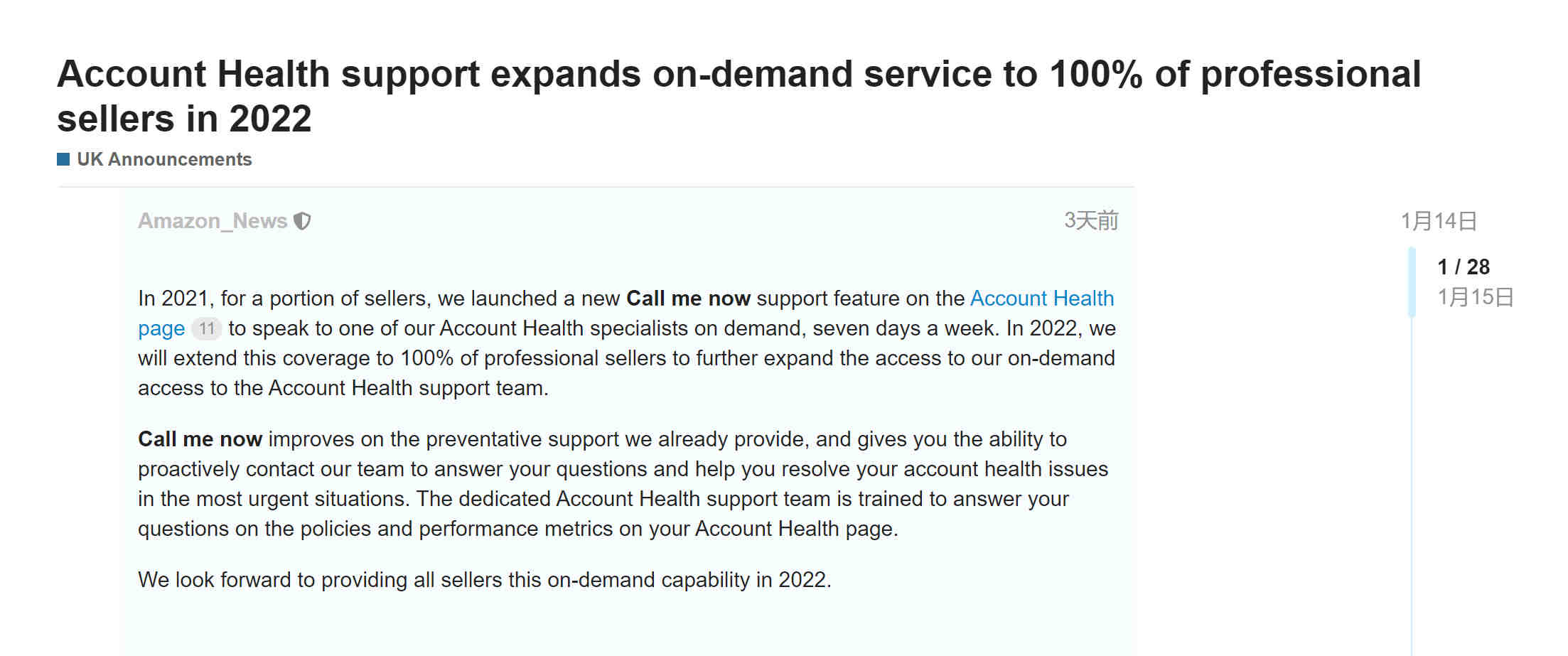The image size is (1568, 656).
Task: Click the 1月15日 date under post counter
Action: pyautogui.click(x=1476, y=297)
